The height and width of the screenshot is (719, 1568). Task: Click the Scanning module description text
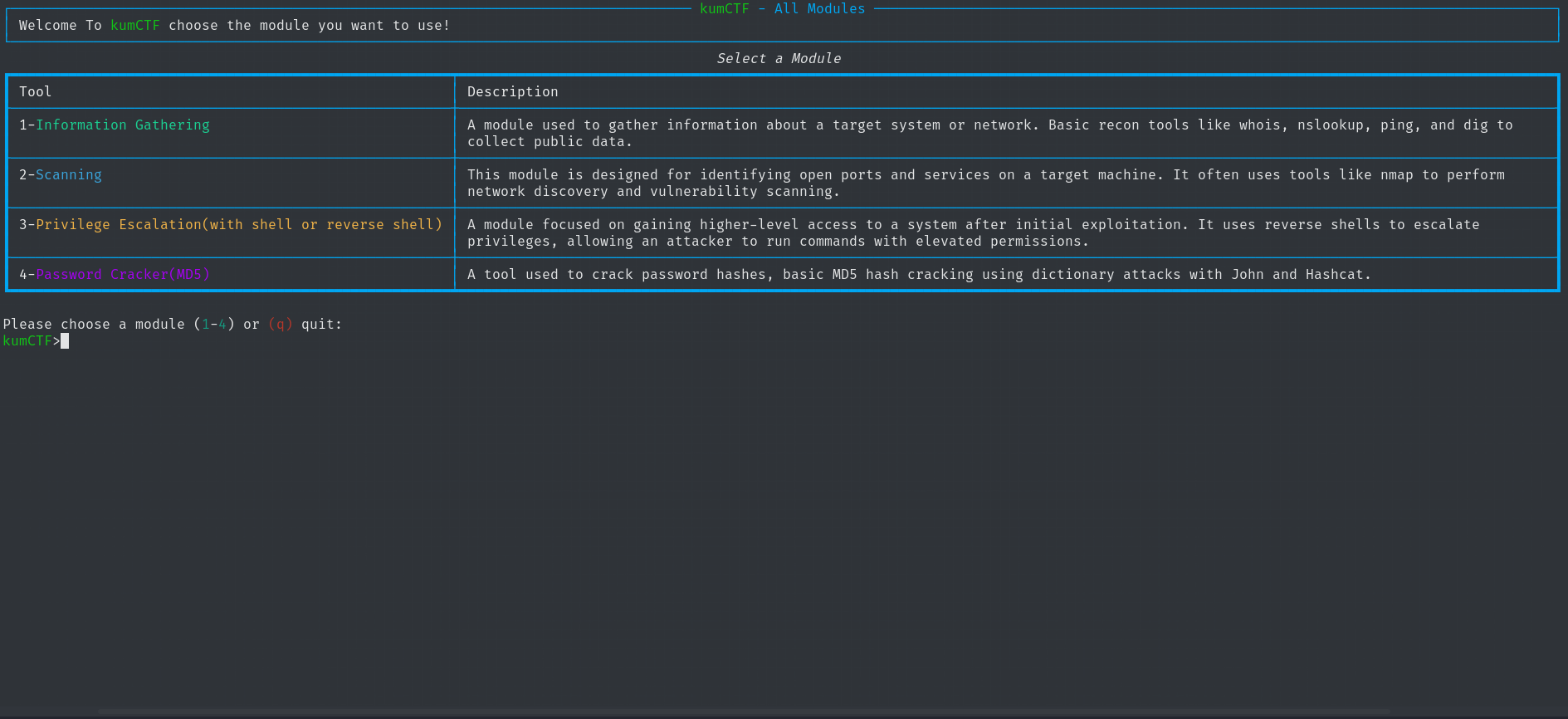(x=985, y=183)
